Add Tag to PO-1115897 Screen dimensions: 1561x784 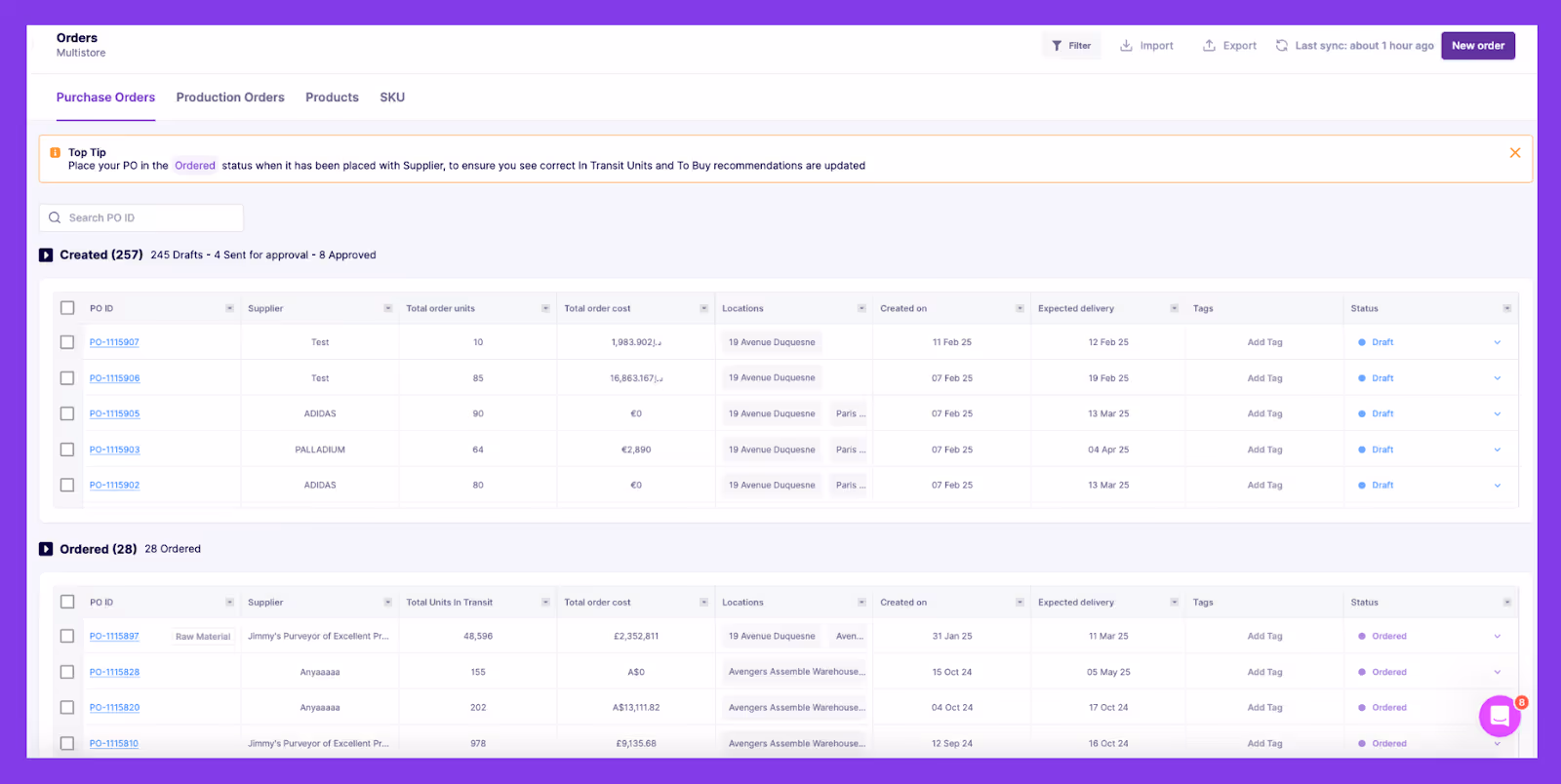click(x=1264, y=636)
